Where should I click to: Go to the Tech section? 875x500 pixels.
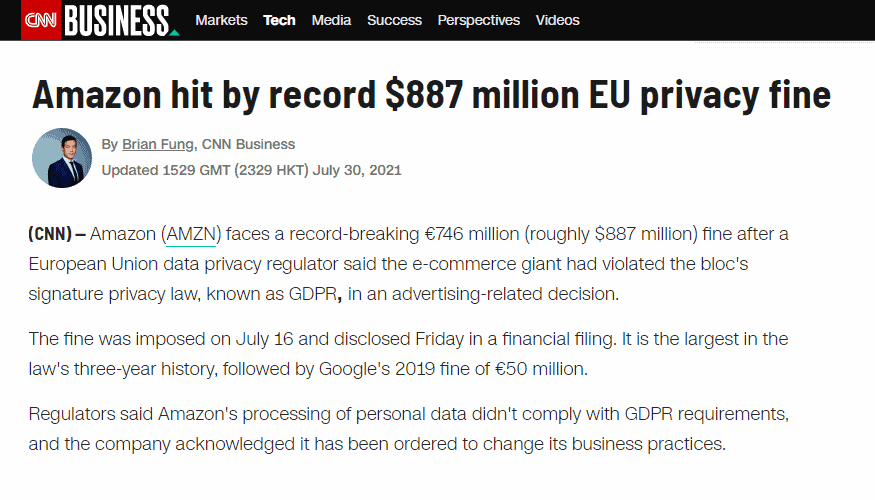pyautogui.click(x=279, y=20)
